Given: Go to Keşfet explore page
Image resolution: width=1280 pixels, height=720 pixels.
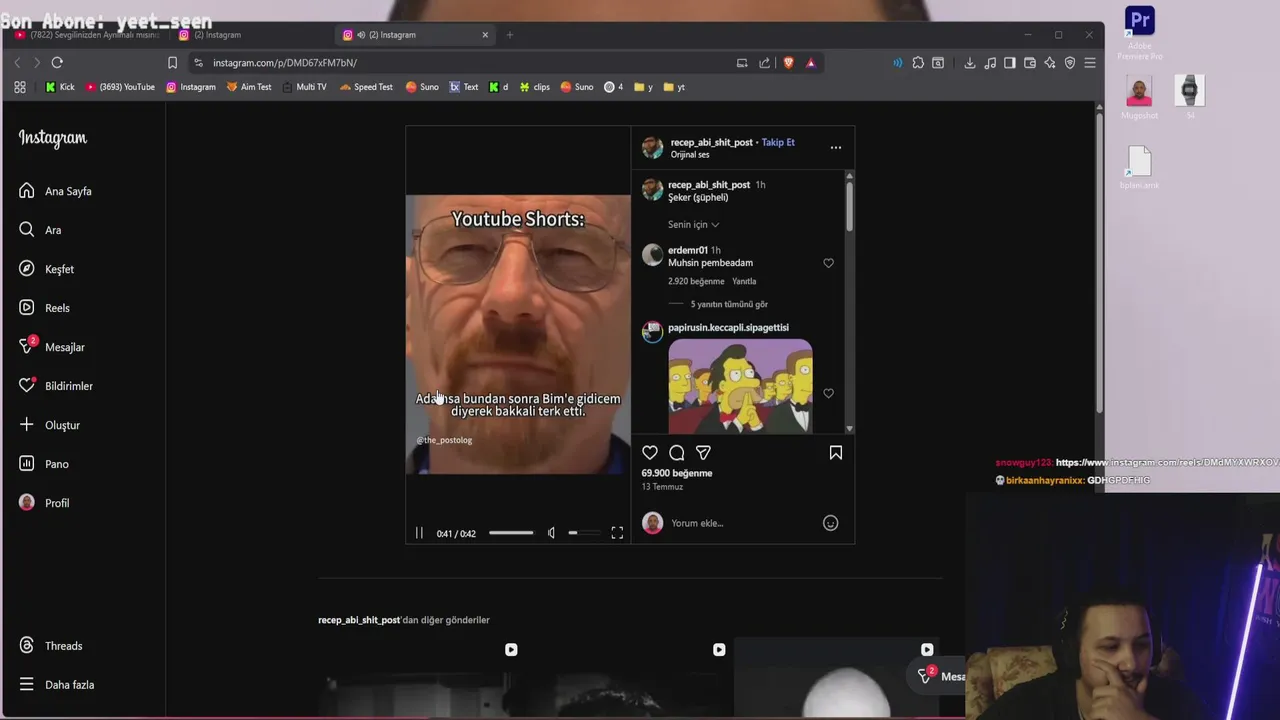Looking at the screenshot, I should pos(46,269).
